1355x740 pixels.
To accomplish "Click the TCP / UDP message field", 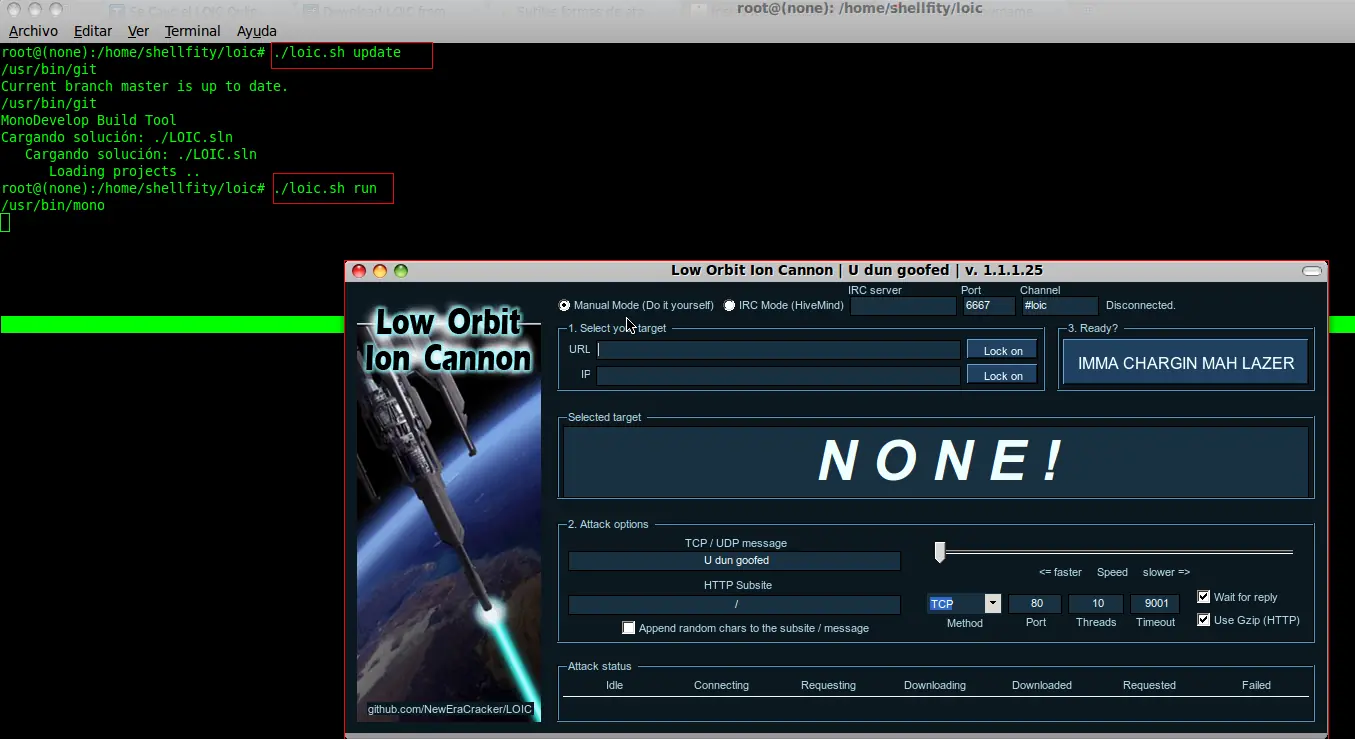I will [x=735, y=561].
